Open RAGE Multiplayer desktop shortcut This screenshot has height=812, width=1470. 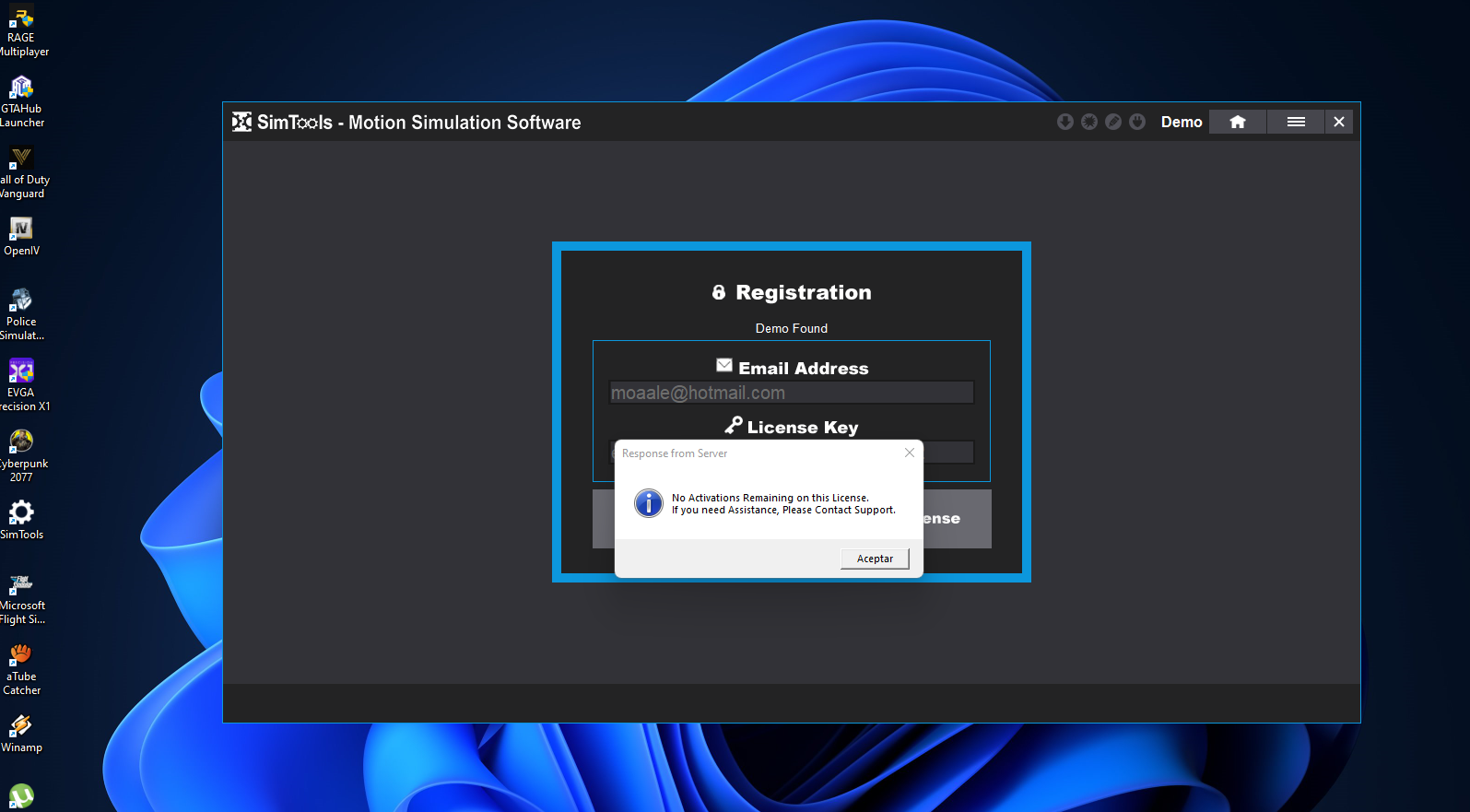21,31
